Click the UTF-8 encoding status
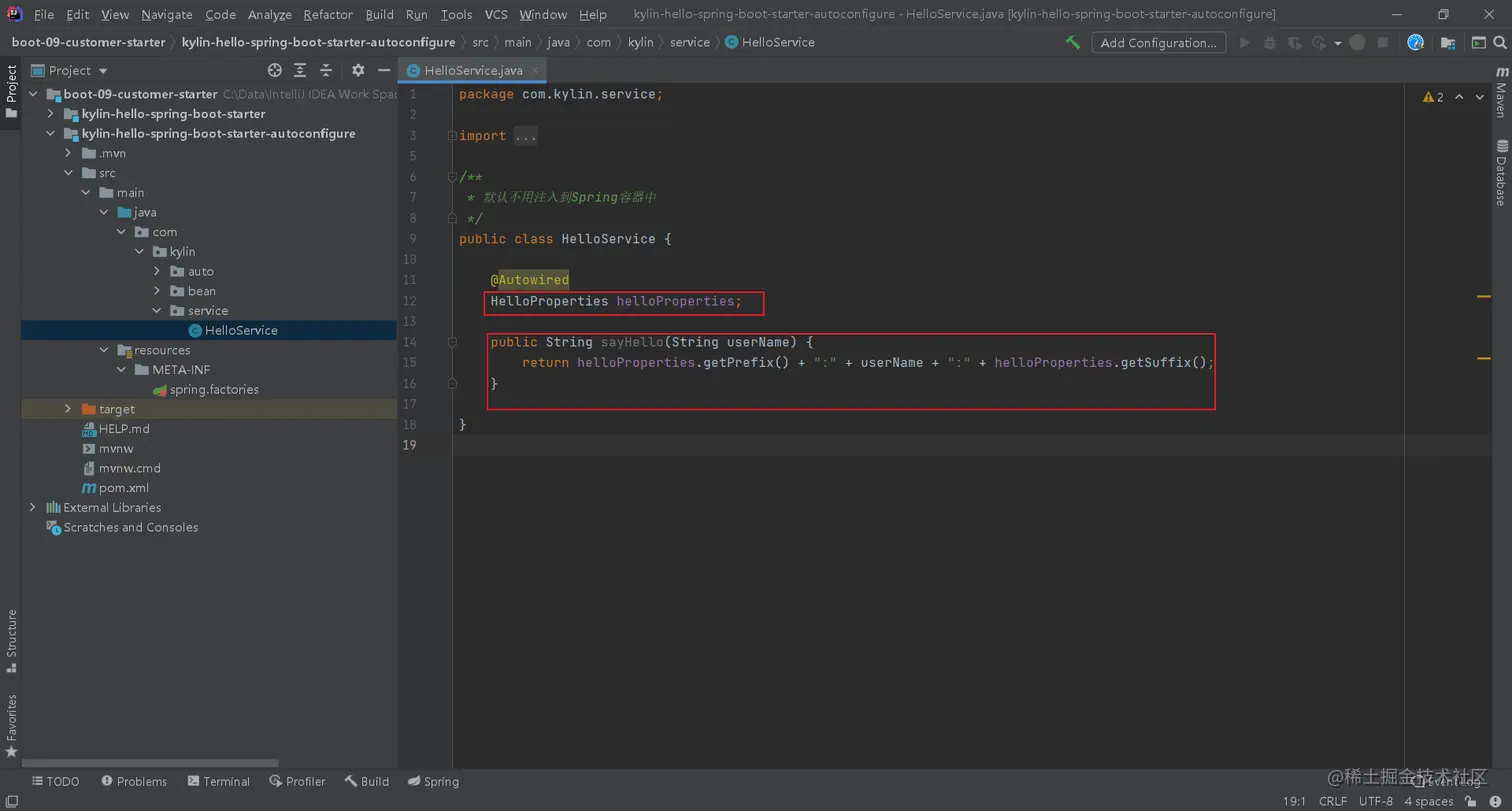1512x811 pixels. click(x=1376, y=801)
